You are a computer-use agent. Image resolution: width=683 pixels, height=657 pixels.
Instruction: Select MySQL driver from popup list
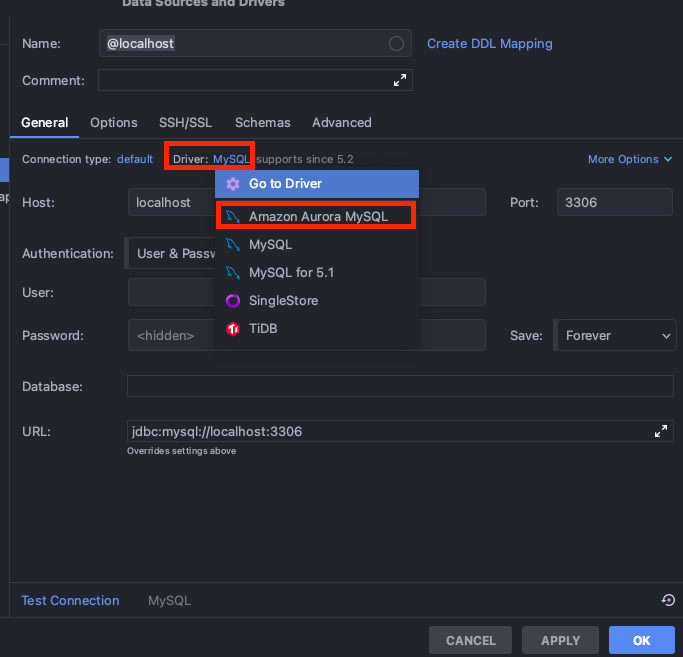(317, 245)
